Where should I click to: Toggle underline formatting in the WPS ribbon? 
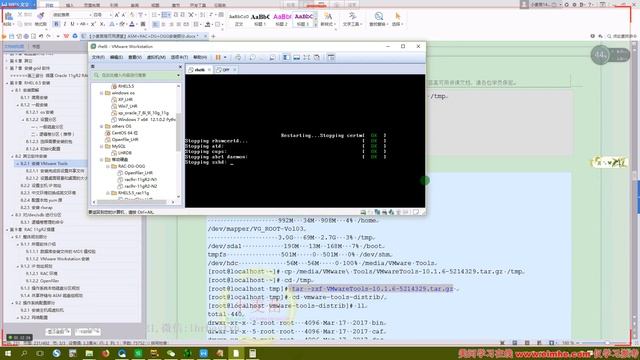click(x=73, y=24)
